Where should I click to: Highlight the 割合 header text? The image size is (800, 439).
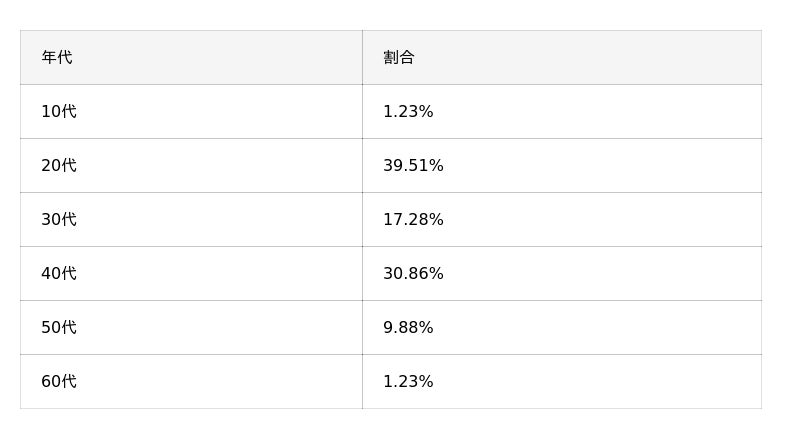click(x=398, y=58)
